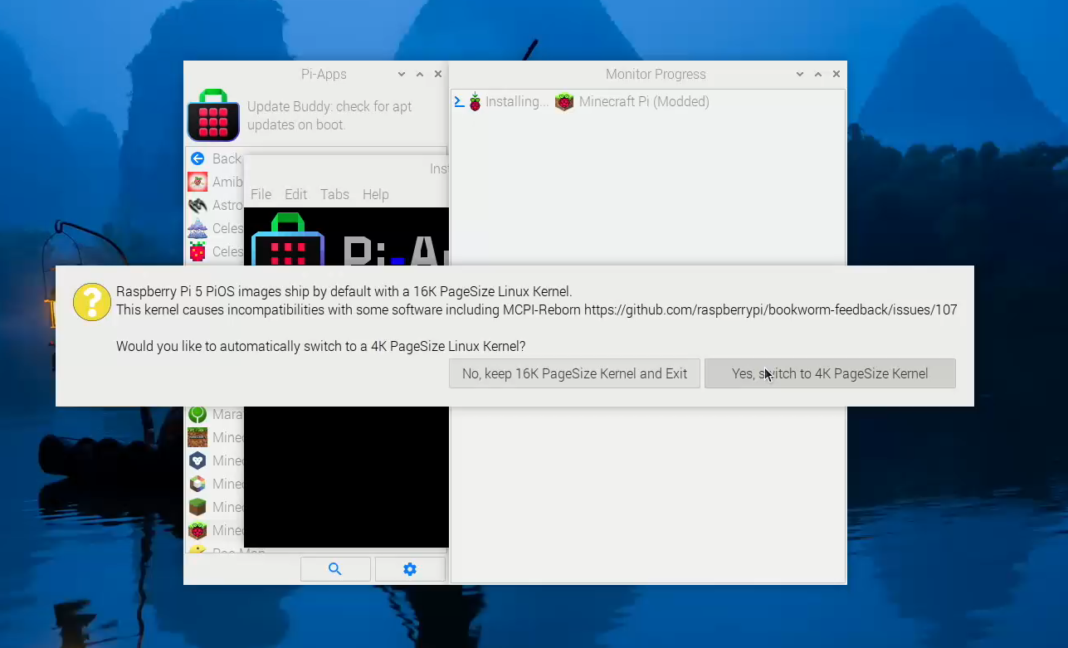Open the Tabs menu in the terminal
This screenshot has width=1068, height=648.
pyautogui.click(x=335, y=194)
